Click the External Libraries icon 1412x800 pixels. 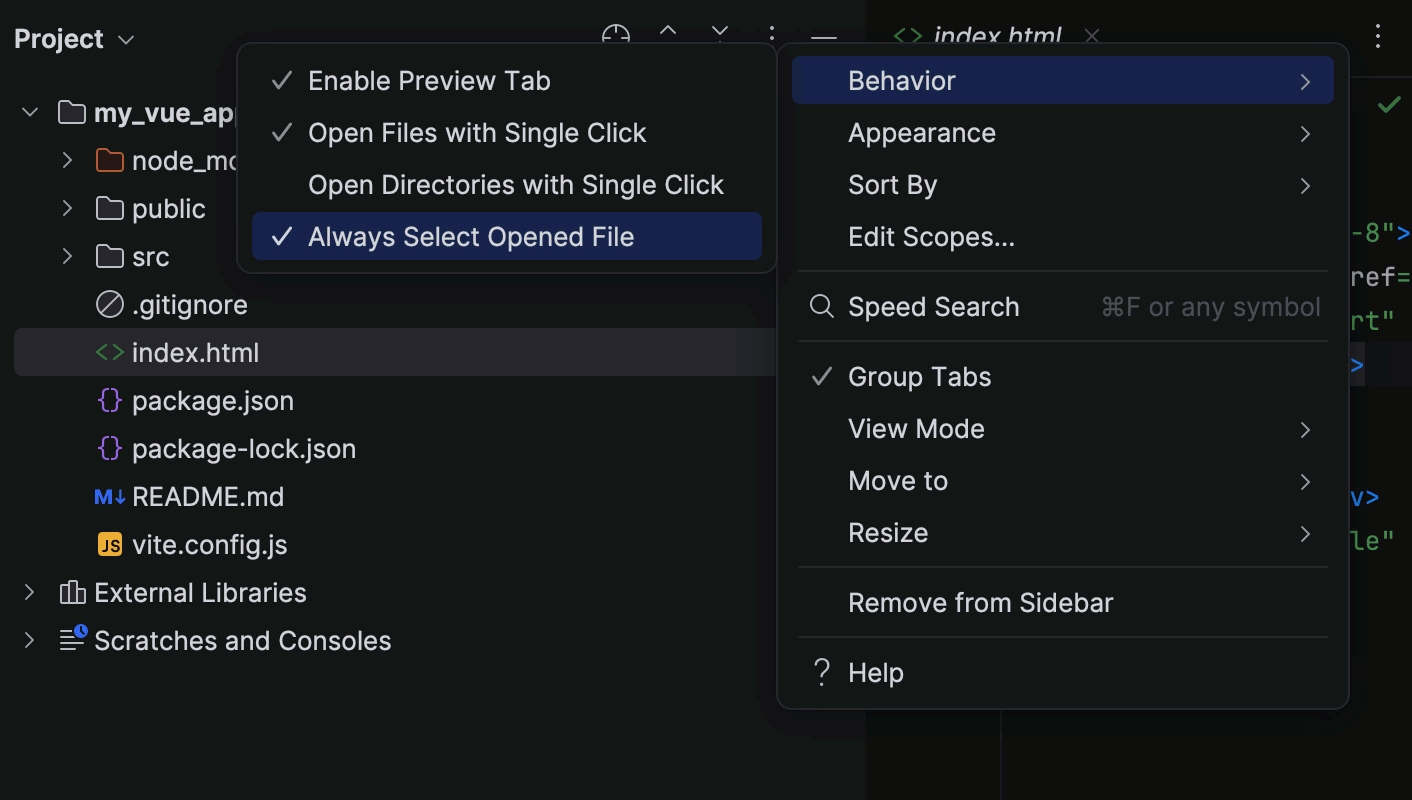pos(71,592)
